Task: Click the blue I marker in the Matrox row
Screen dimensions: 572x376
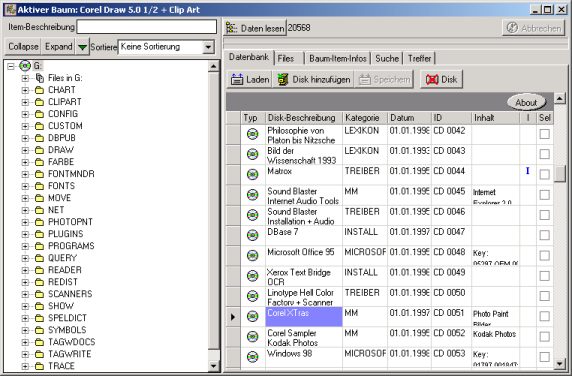Action: click(527, 171)
